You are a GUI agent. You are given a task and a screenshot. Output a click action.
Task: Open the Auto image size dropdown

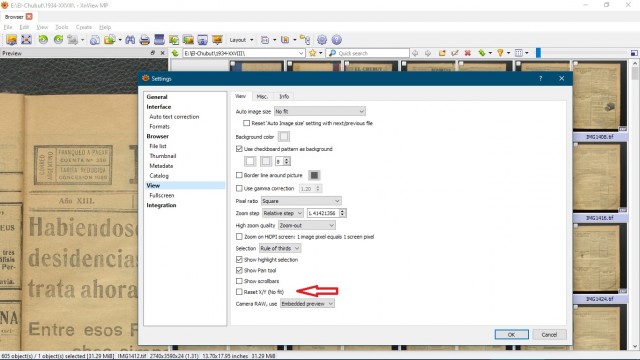[x=320, y=111]
